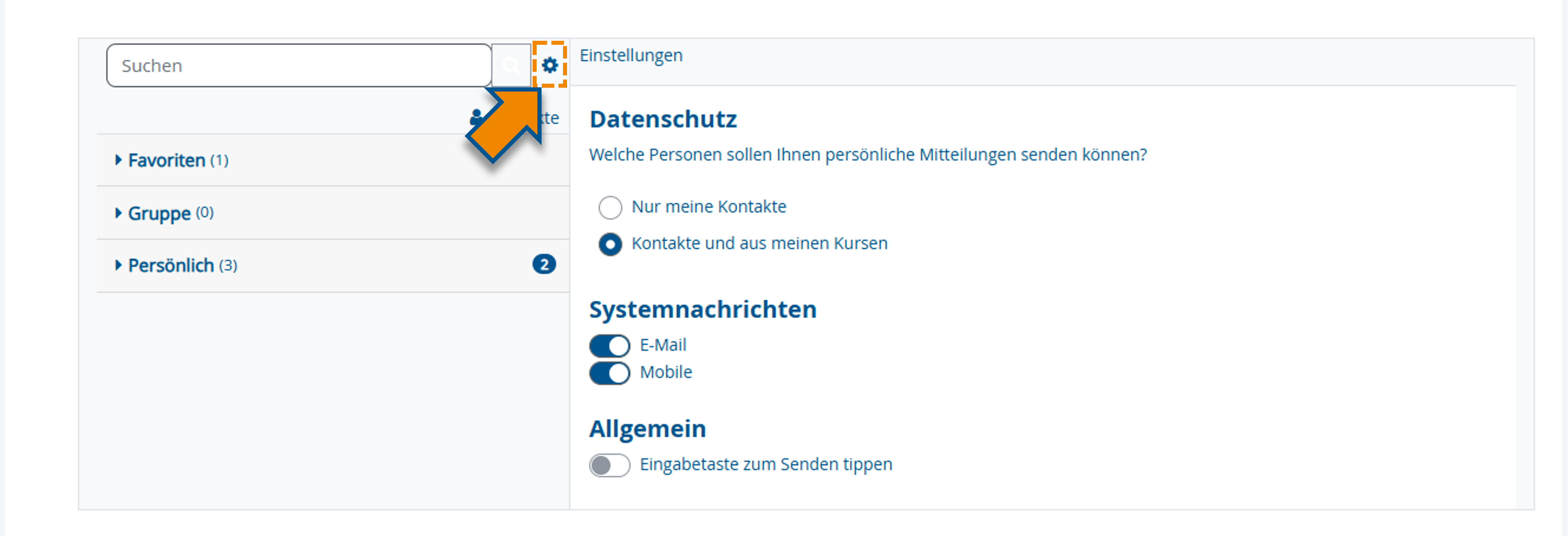The width and height of the screenshot is (1568, 536).
Task: Switch to the Einstellungen panel
Action: click(x=632, y=55)
